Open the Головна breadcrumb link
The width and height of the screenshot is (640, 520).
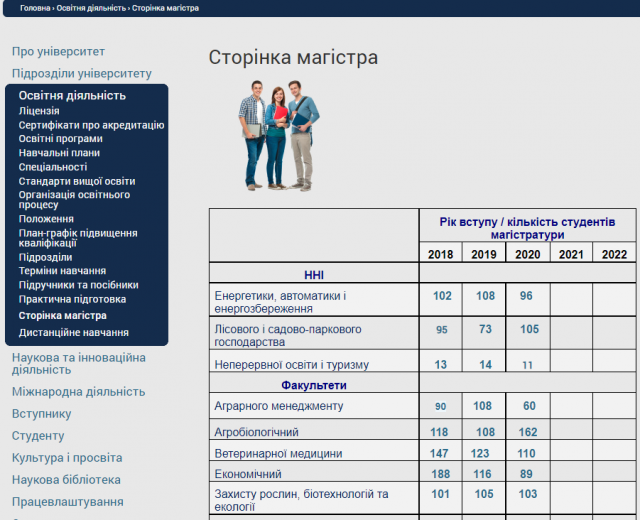click(x=35, y=8)
